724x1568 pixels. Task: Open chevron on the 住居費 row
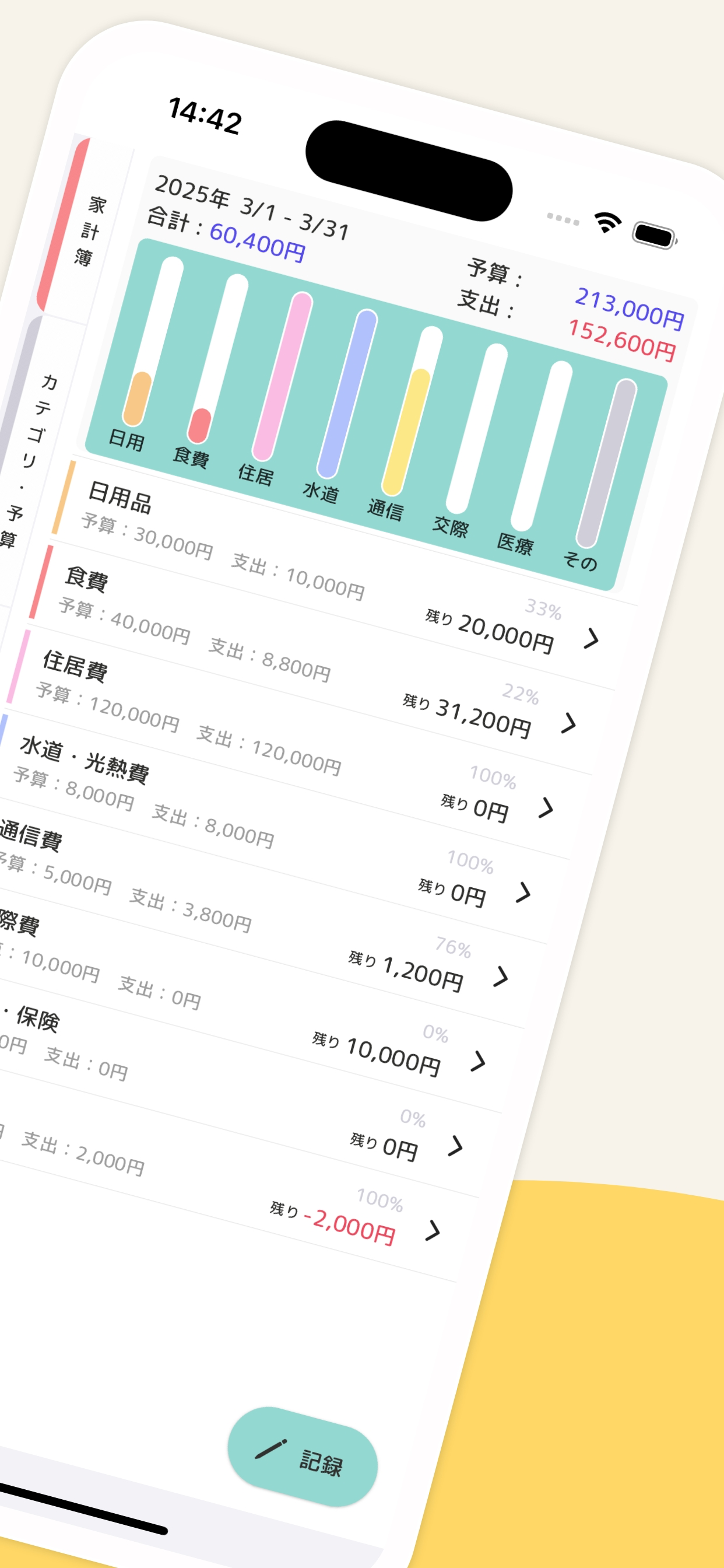(x=546, y=808)
